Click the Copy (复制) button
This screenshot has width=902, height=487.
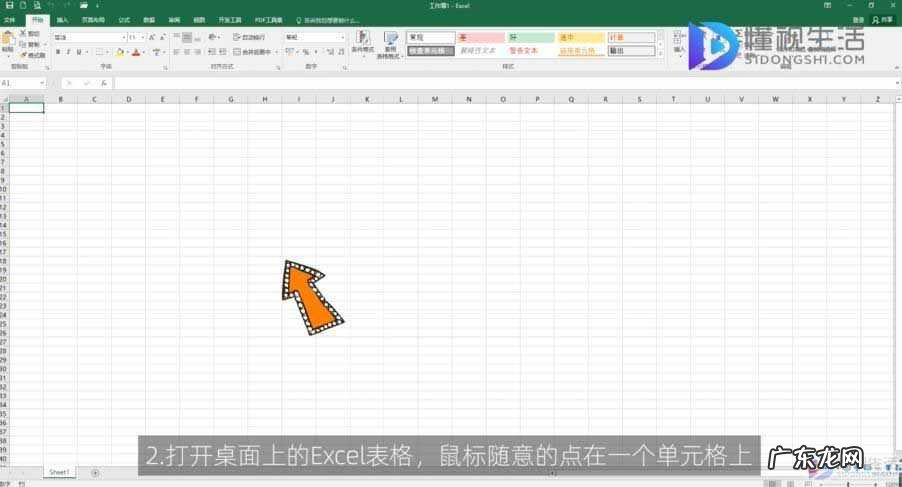tap(29, 44)
